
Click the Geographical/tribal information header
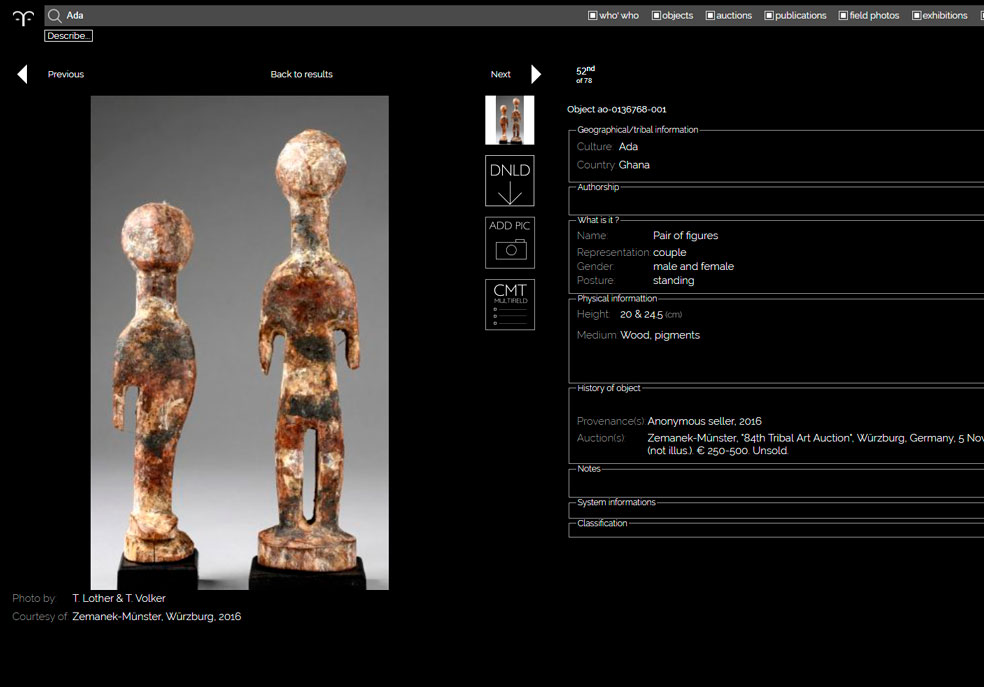[638, 130]
